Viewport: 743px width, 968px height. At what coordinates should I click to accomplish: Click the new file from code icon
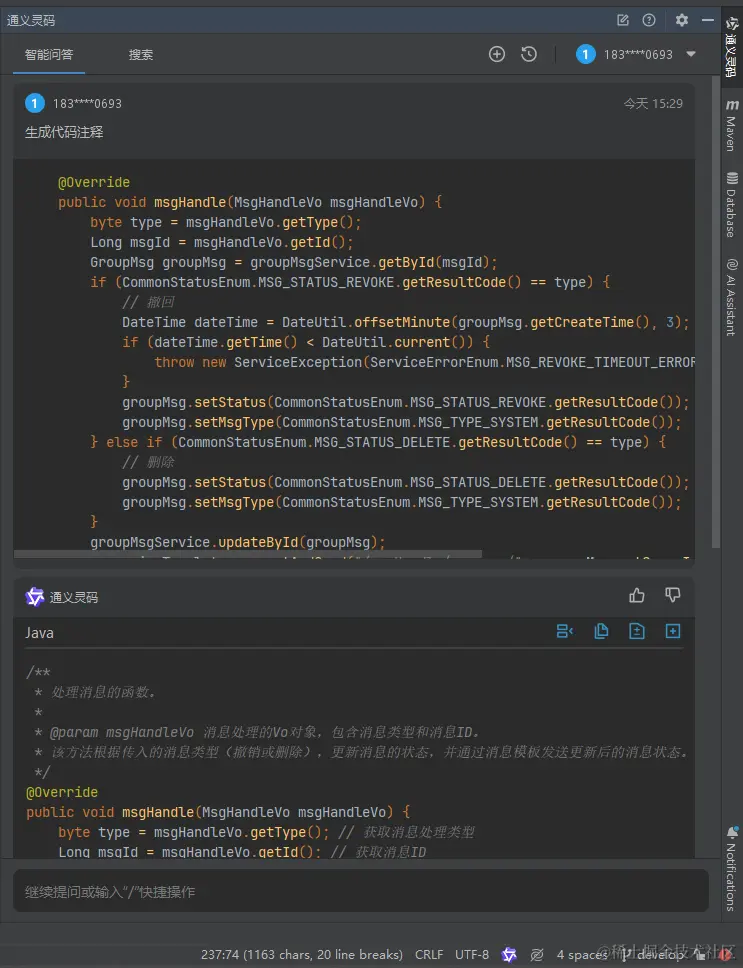coord(637,631)
